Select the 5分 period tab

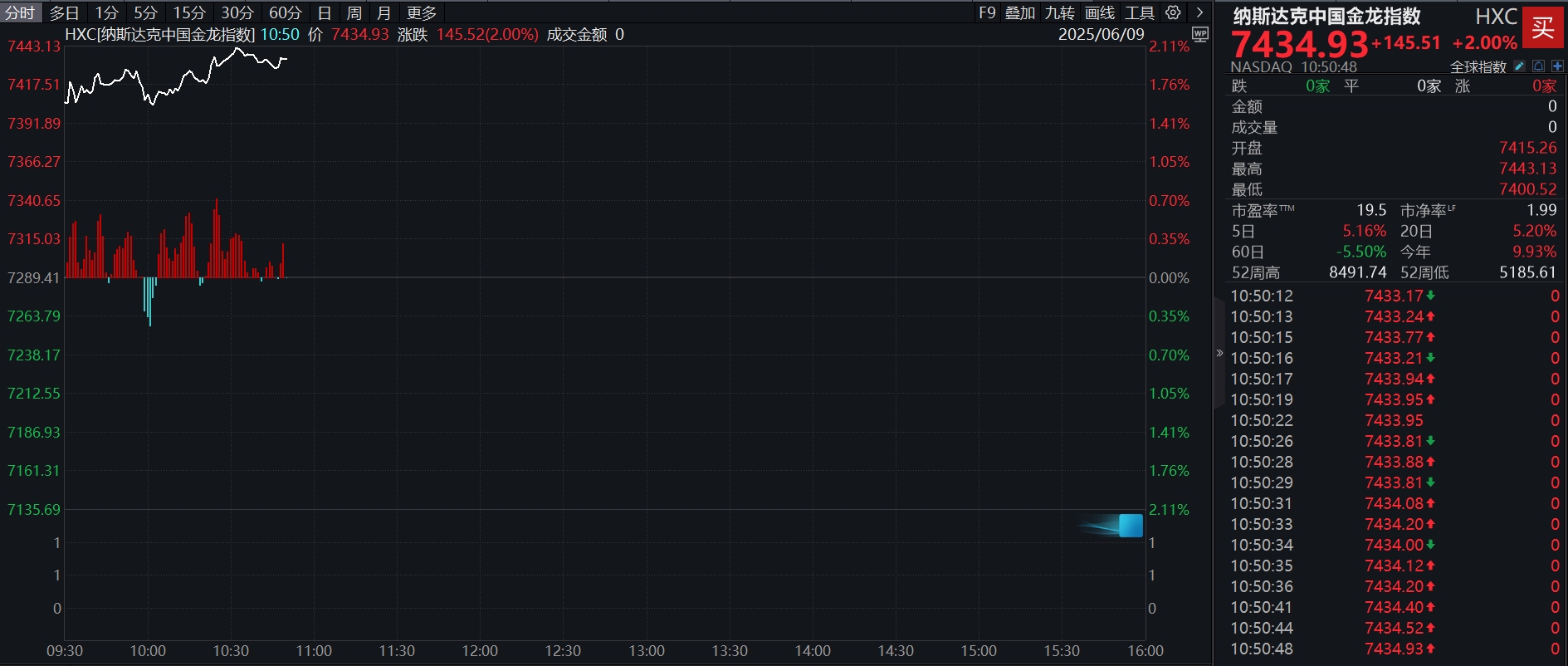[145, 12]
